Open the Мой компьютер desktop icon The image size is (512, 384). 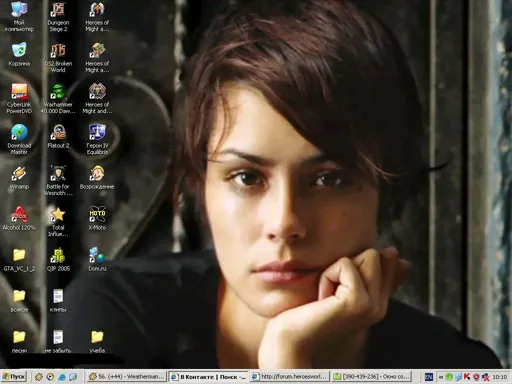19,17
